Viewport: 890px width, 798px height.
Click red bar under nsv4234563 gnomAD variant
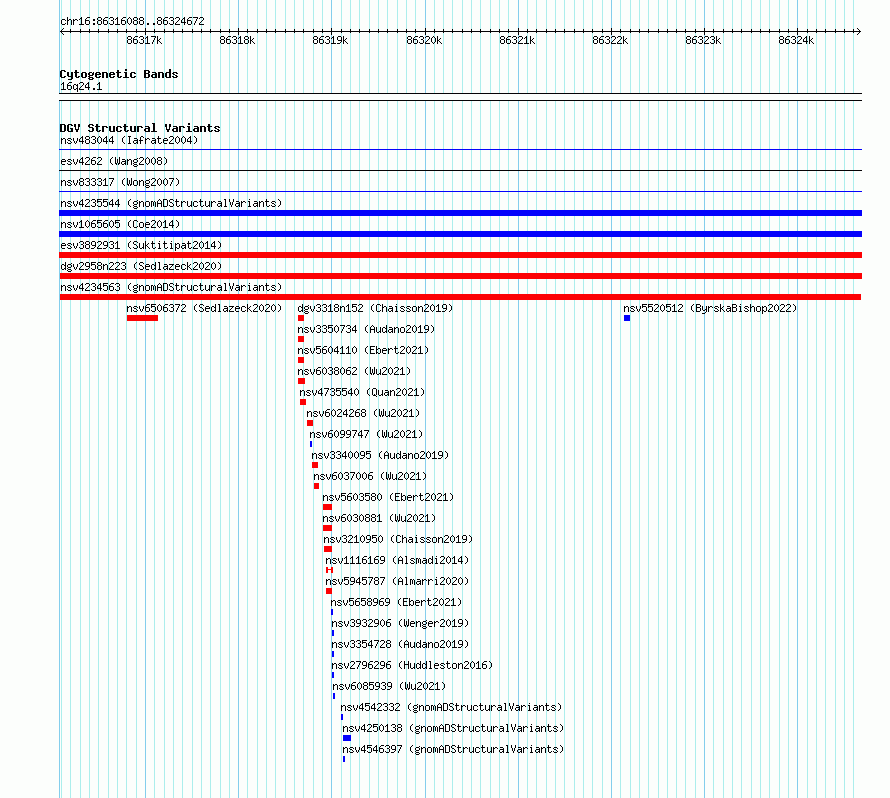tap(460, 297)
